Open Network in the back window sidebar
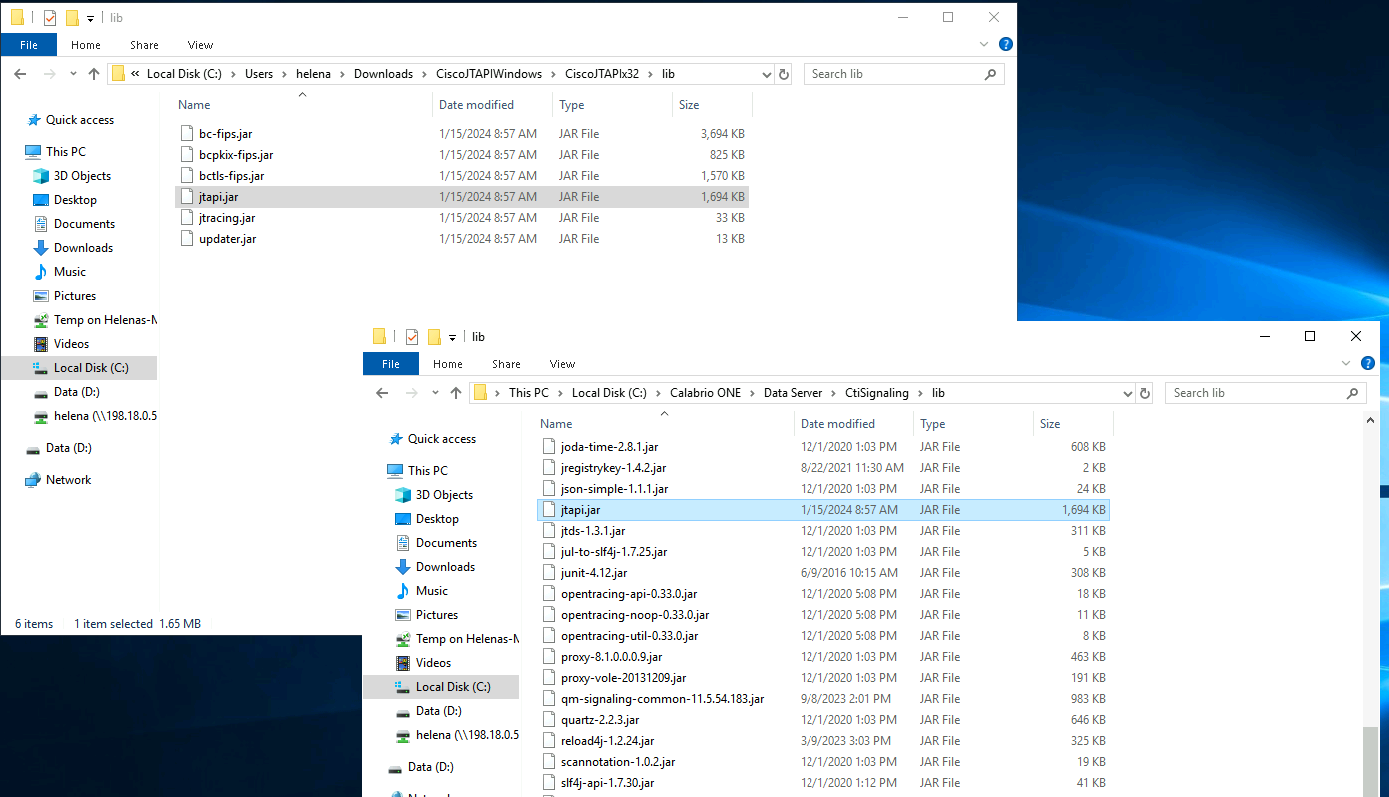1389x797 pixels. click(68, 480)
